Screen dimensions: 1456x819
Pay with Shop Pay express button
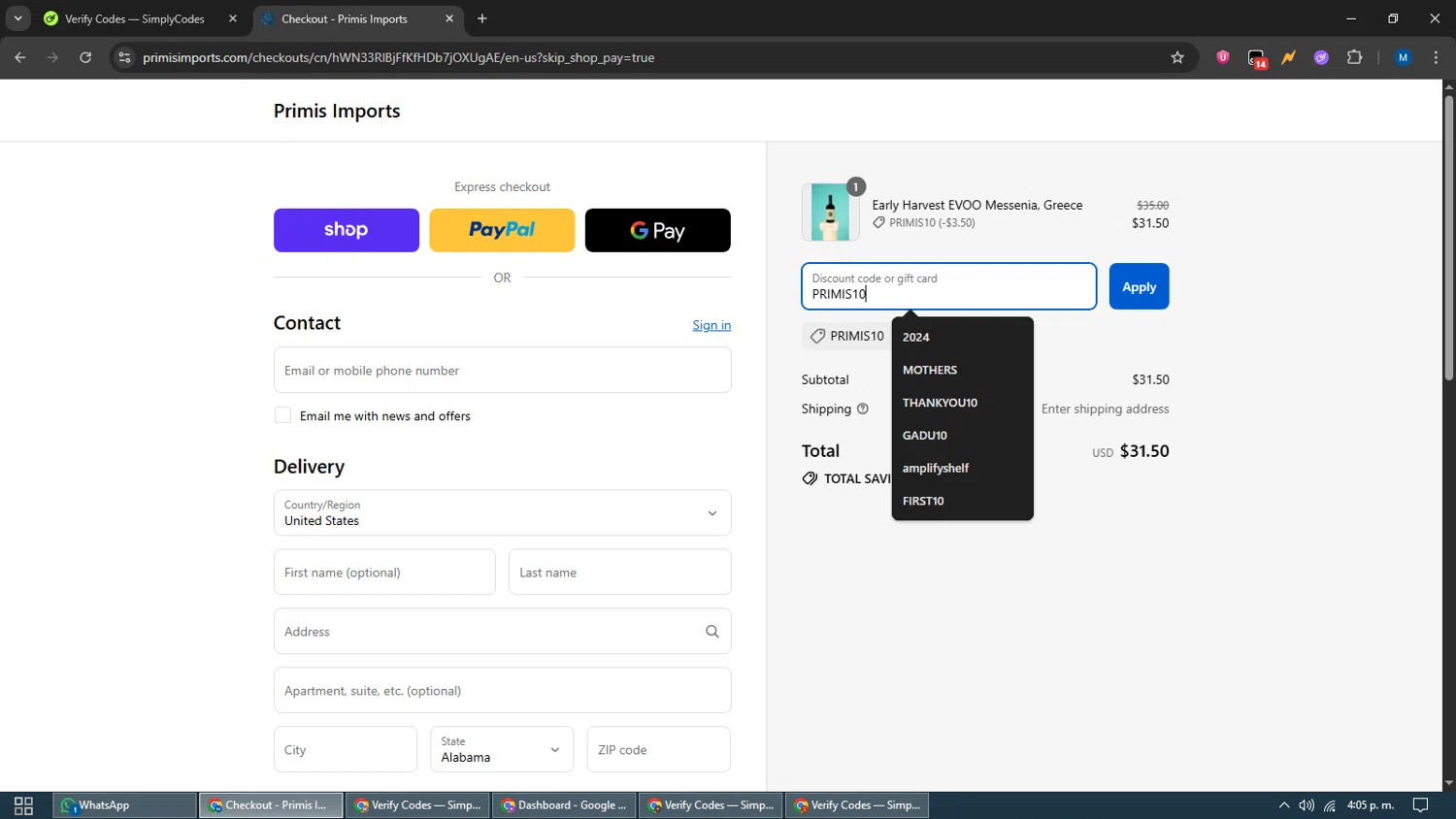click(347, 230)
